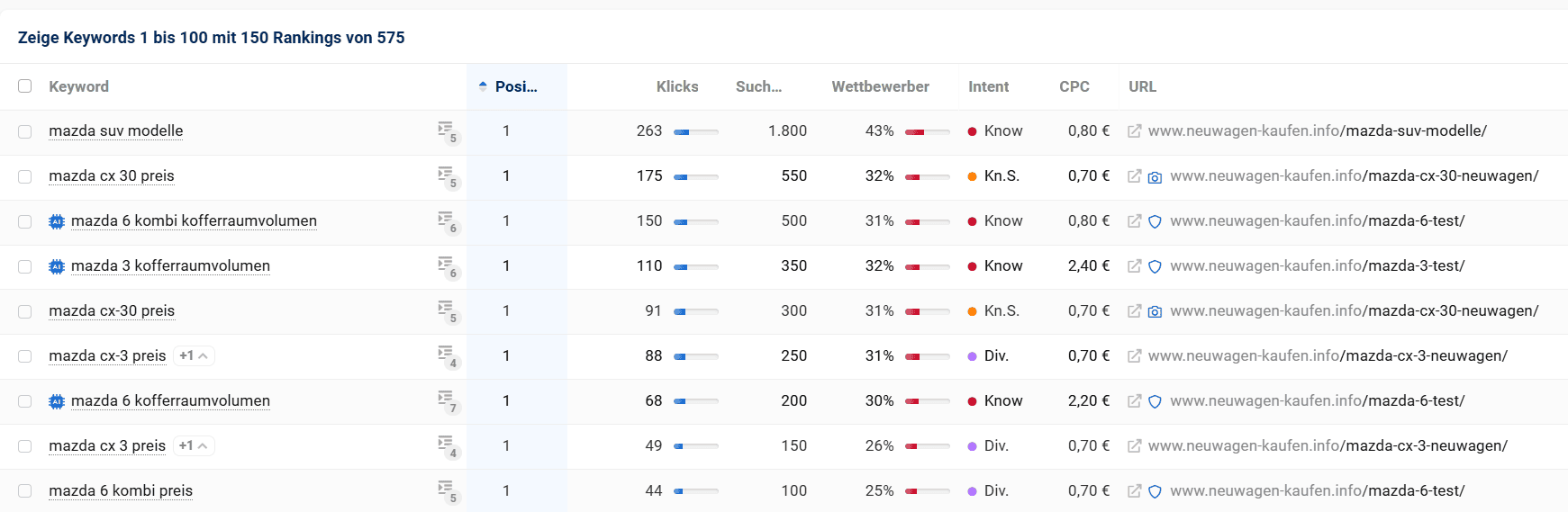Open external link icon in mazda cx 30 preis row

(x=1135, y=176)
